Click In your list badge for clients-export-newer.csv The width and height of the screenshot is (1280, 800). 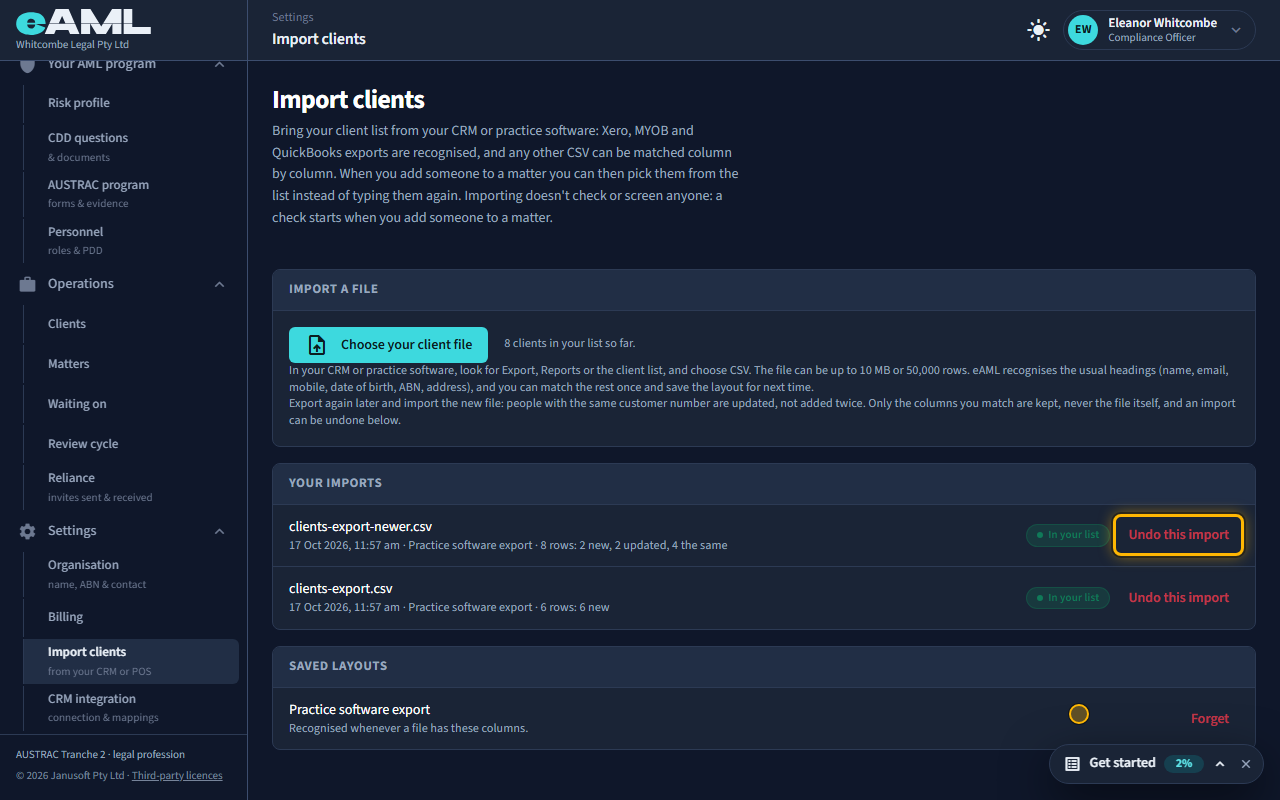[x=1067, y=535]
